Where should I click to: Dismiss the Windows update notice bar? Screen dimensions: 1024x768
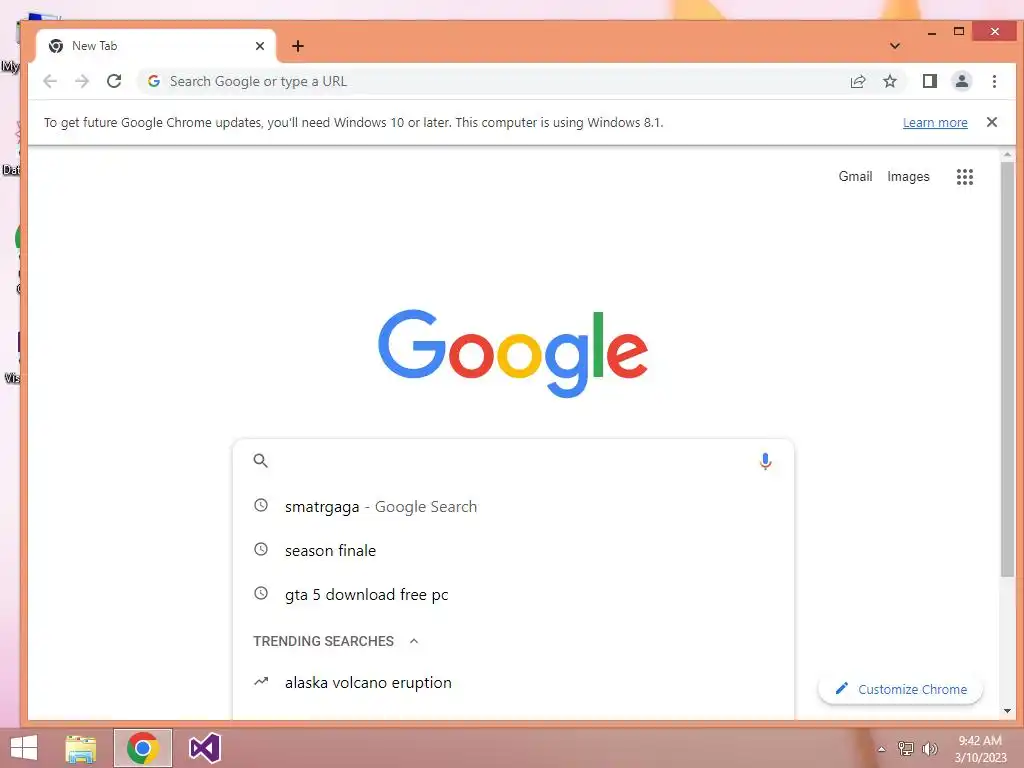[991, 122]
